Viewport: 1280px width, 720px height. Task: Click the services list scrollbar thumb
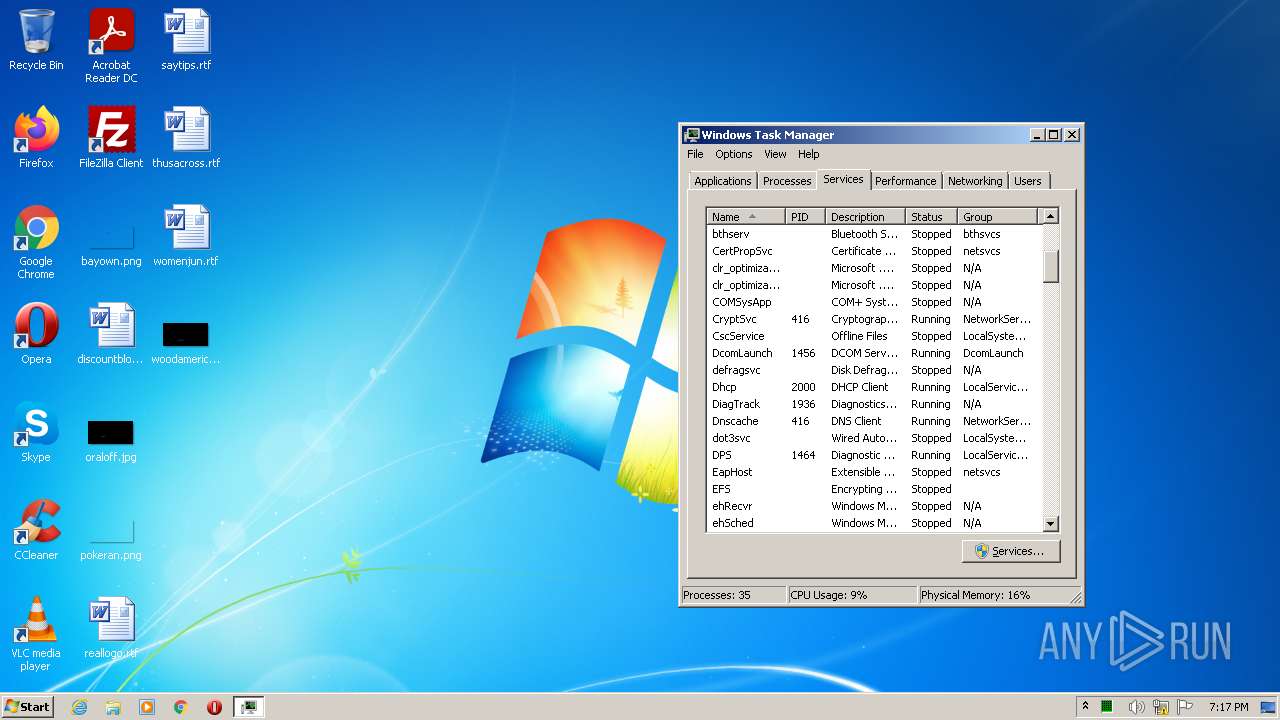[1050, 266]
